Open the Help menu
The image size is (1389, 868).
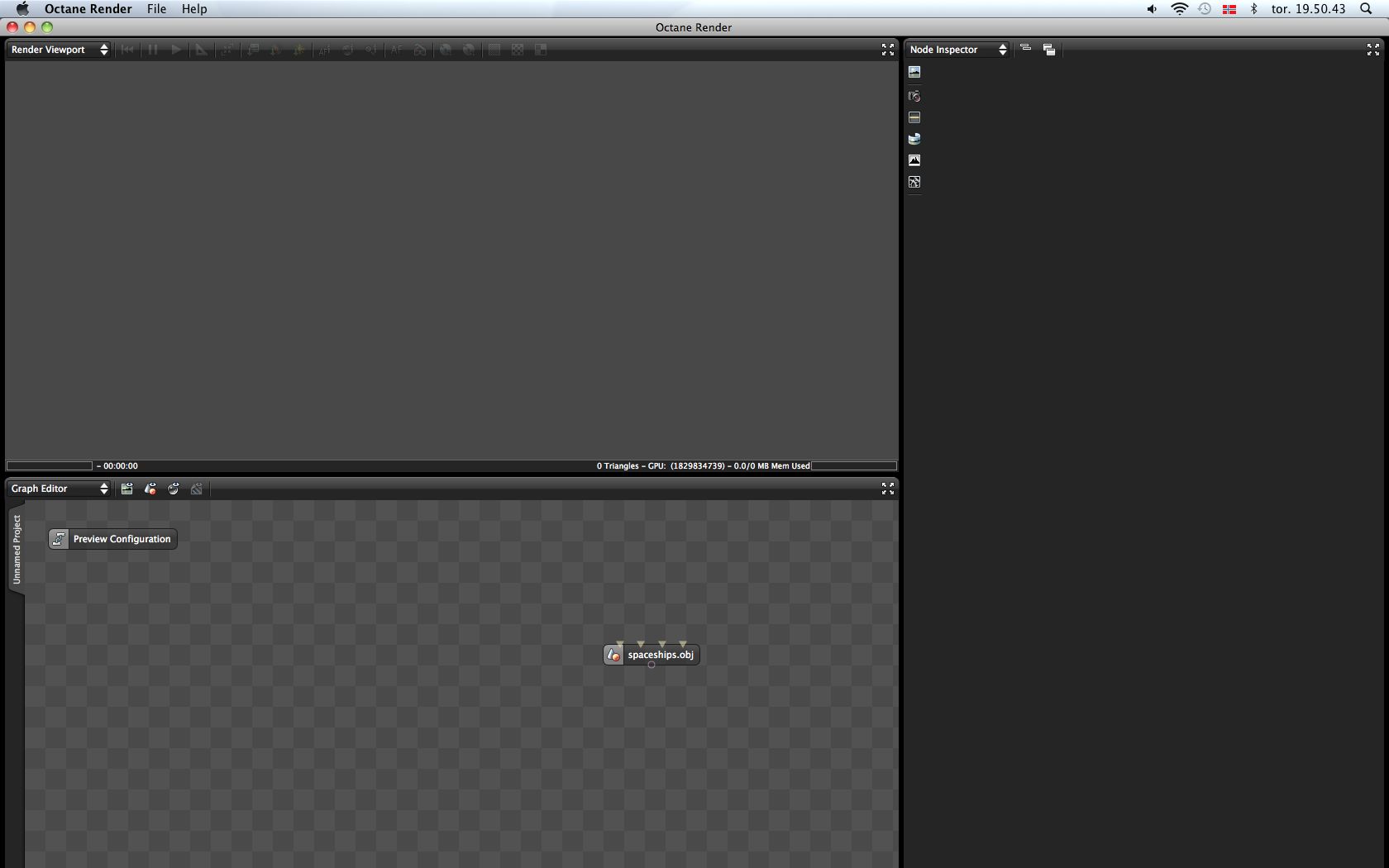[x=194, y=9]
